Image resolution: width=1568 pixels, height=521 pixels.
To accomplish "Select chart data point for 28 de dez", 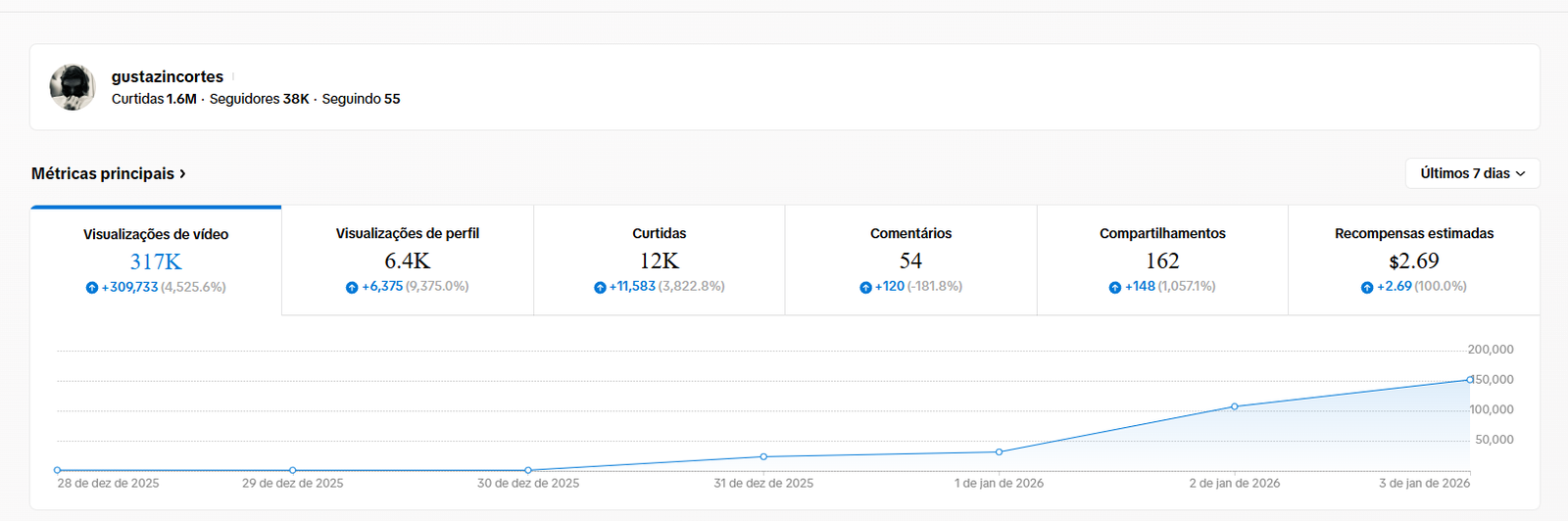I will [x=57, y=470].
